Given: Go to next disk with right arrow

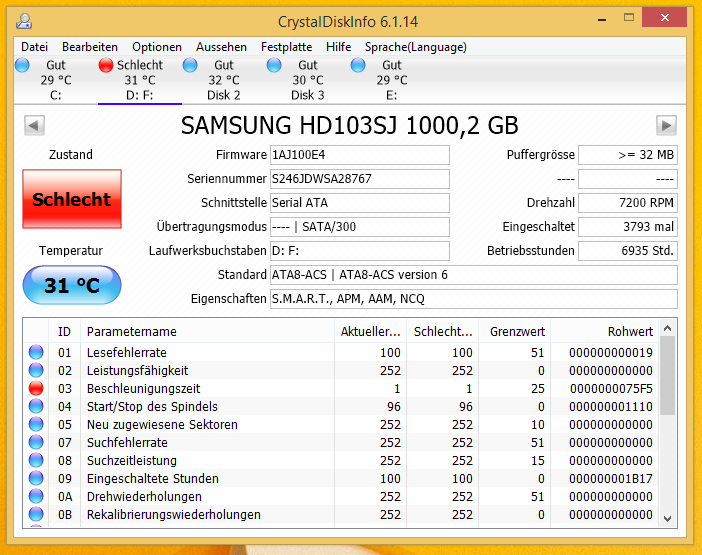Looking at the screenshot, I should 666,125.
